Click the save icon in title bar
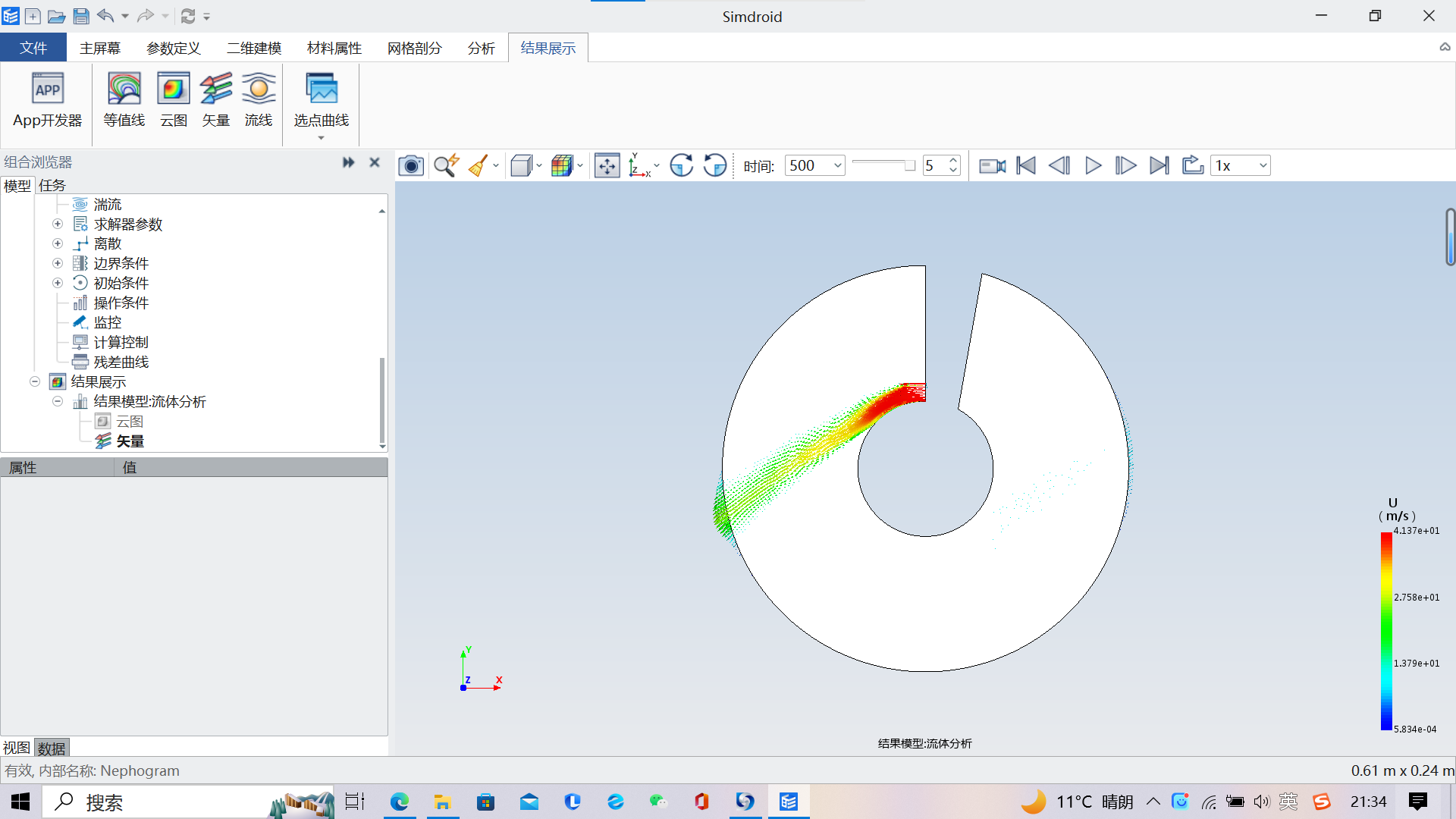This screenshot has width=1456, height=819. [81, 16]
